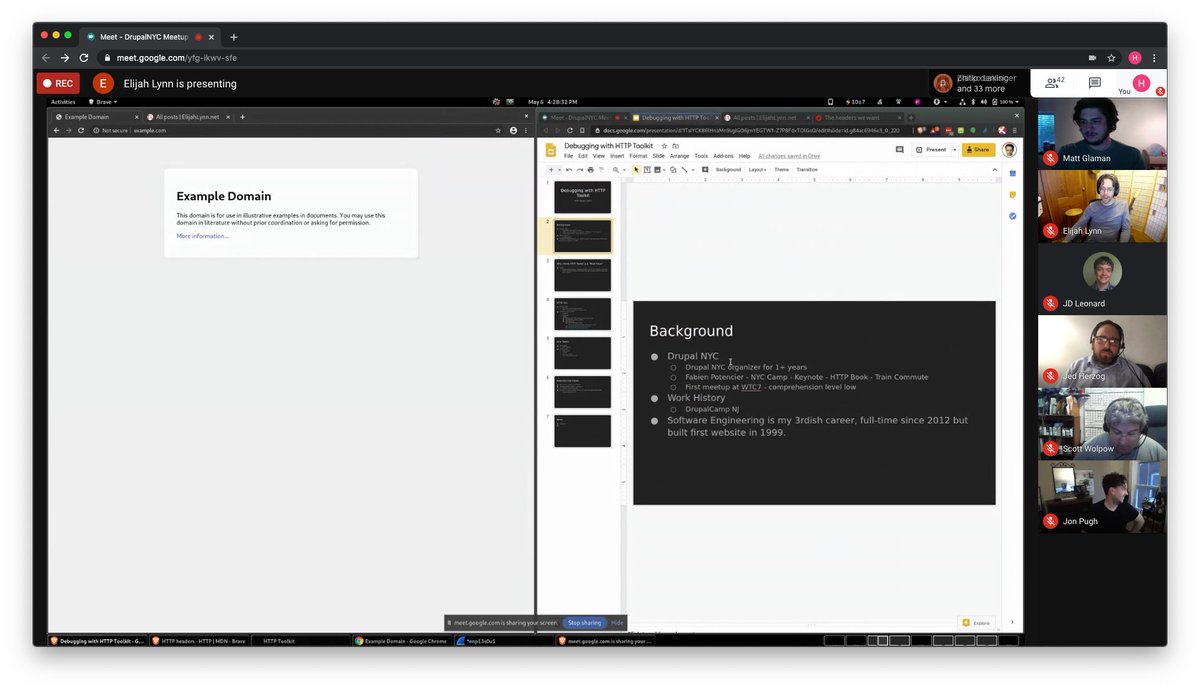Open the Slide menu in Google Slides
This screenshot has height=690, width=1200.
(x=658, y=156)
